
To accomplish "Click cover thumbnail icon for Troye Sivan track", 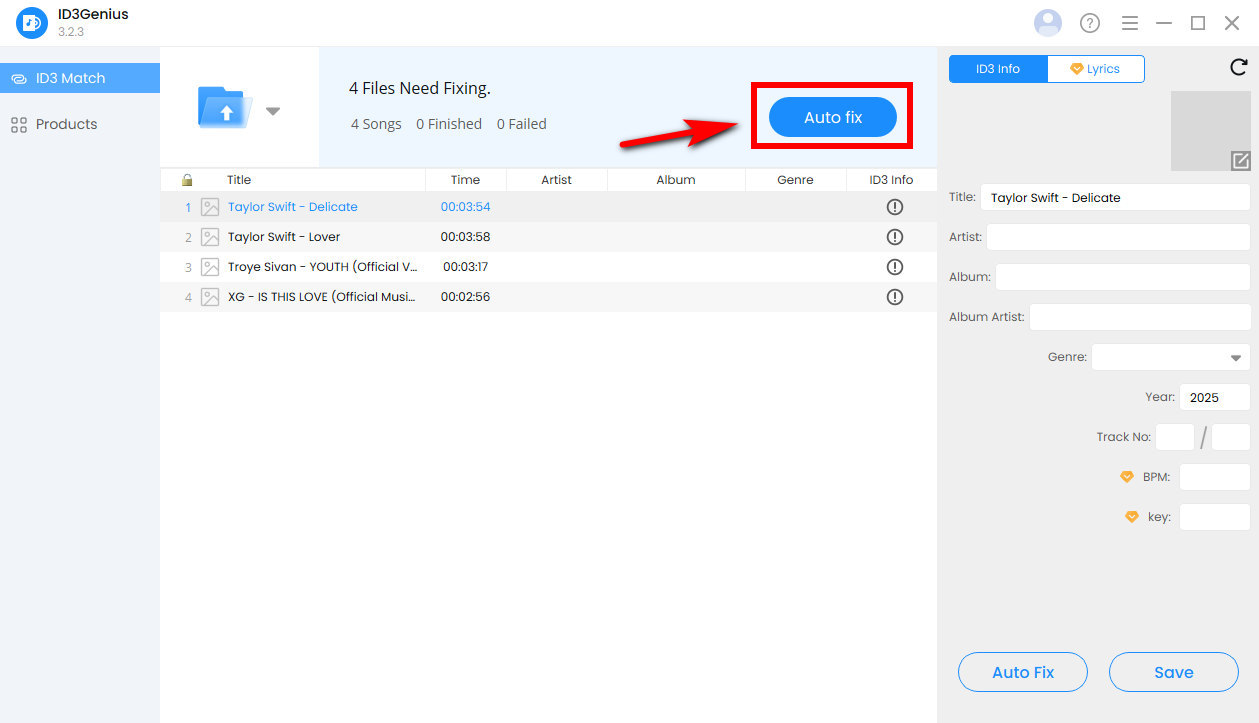I will click(x=210, y=267).
